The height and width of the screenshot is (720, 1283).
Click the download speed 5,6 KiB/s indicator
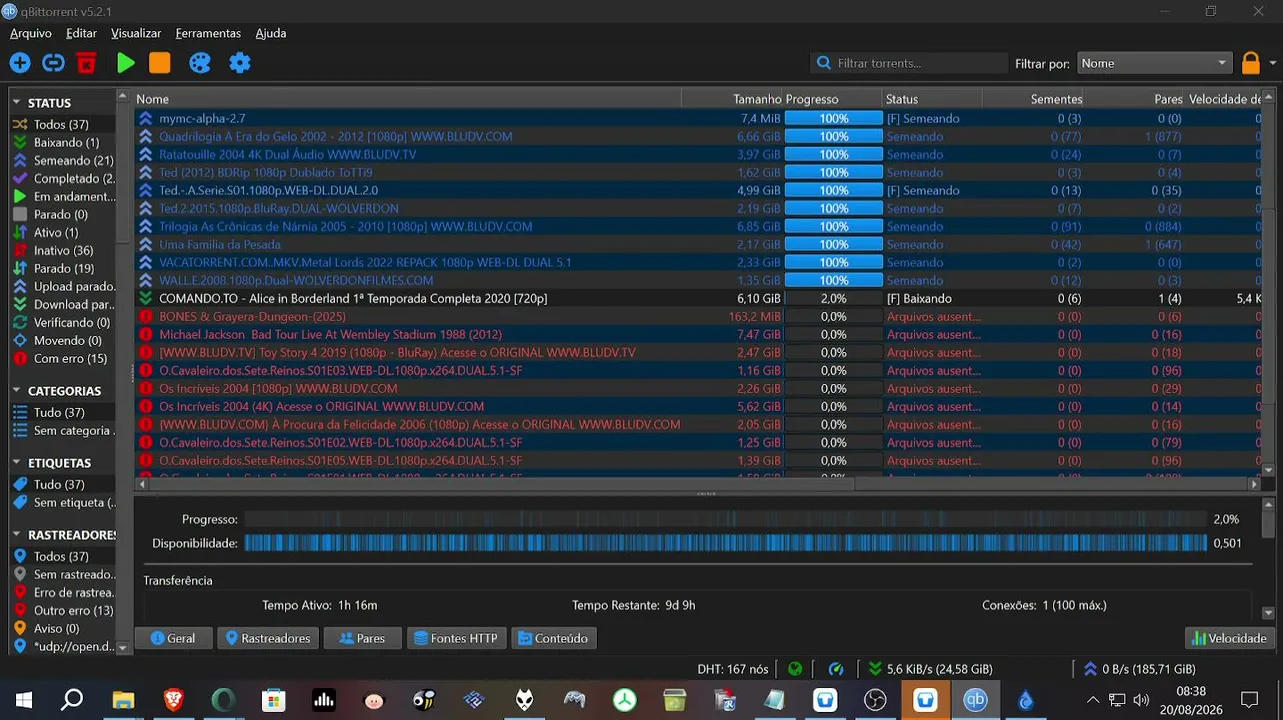tap(930, 669)
